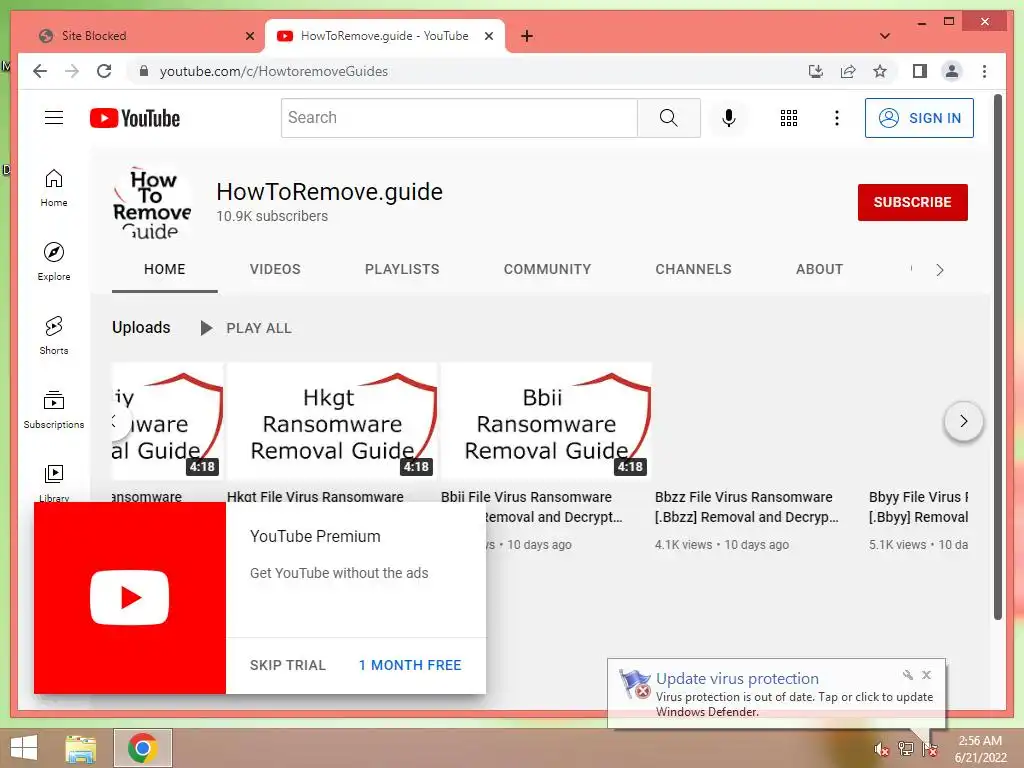Image resolution: width=1024 pixels, height=768 pixels.
Task: Click the HowToRemove.guide channel avatar
Action: (152, 202)
